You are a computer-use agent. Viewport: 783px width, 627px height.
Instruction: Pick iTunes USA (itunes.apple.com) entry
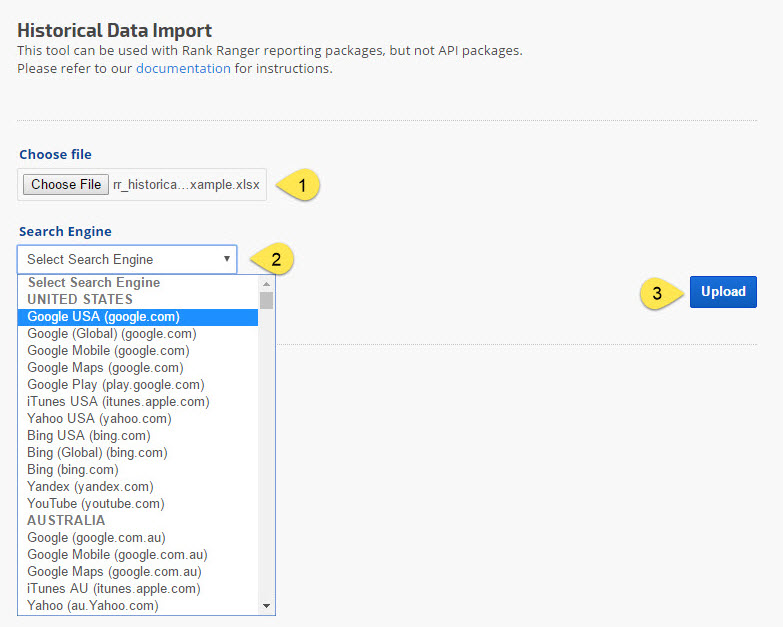pyautogui.click(x=118, y=402)
